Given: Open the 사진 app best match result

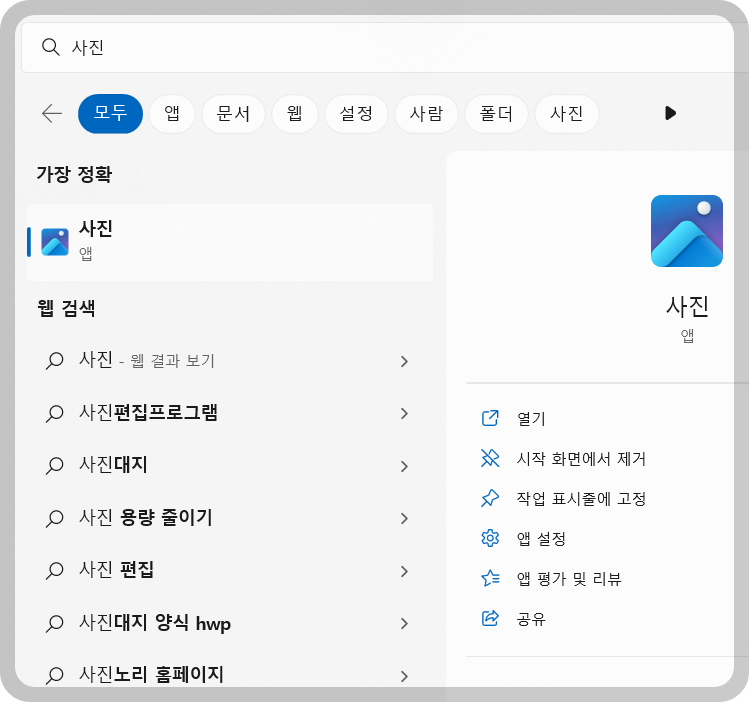Looking at the screenshot, I should pos(230,242).
